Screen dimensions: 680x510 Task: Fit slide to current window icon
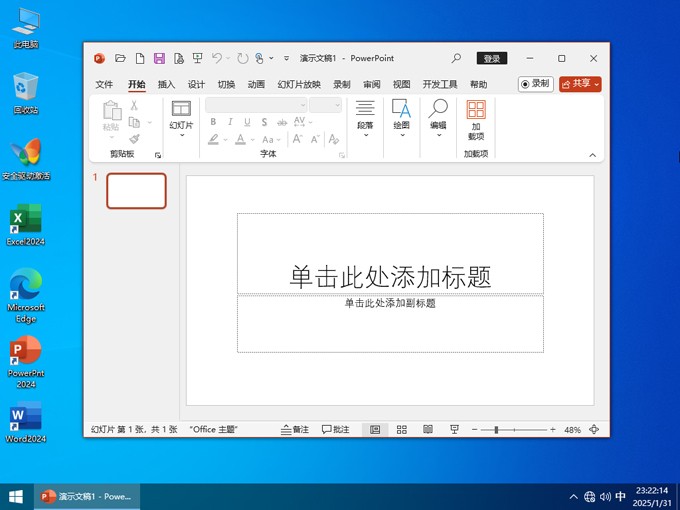click(594, 429)
